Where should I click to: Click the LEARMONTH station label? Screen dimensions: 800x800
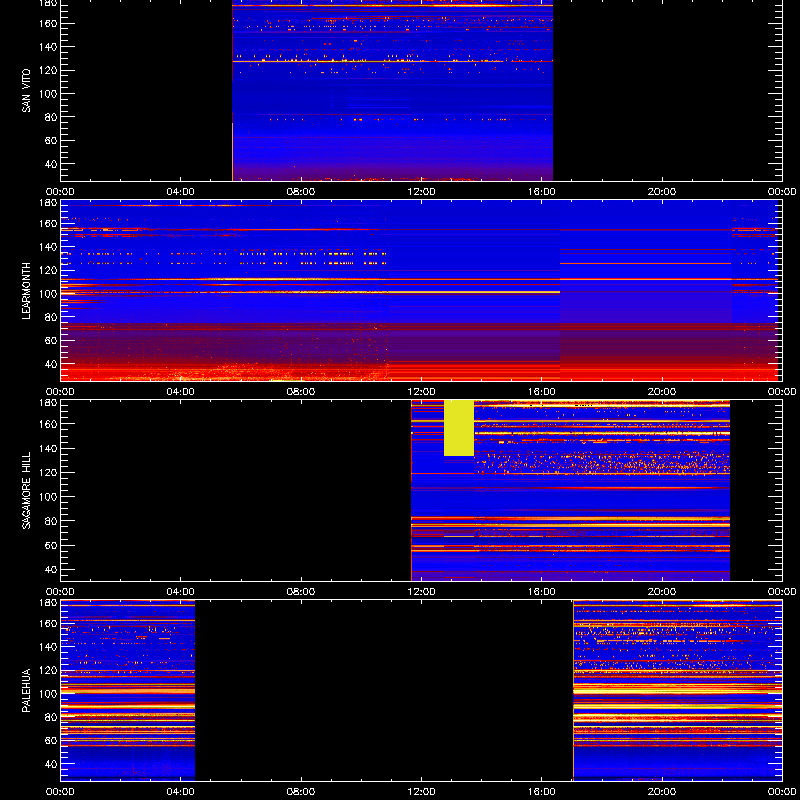pyautogui.click(x=26, y=291)
